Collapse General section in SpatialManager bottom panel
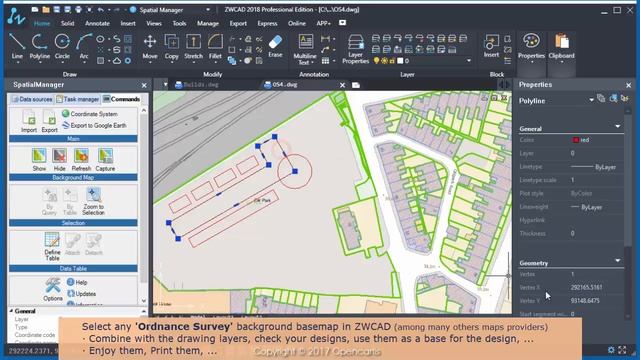This screenshot has width=640, height=360. pos(11,311)
